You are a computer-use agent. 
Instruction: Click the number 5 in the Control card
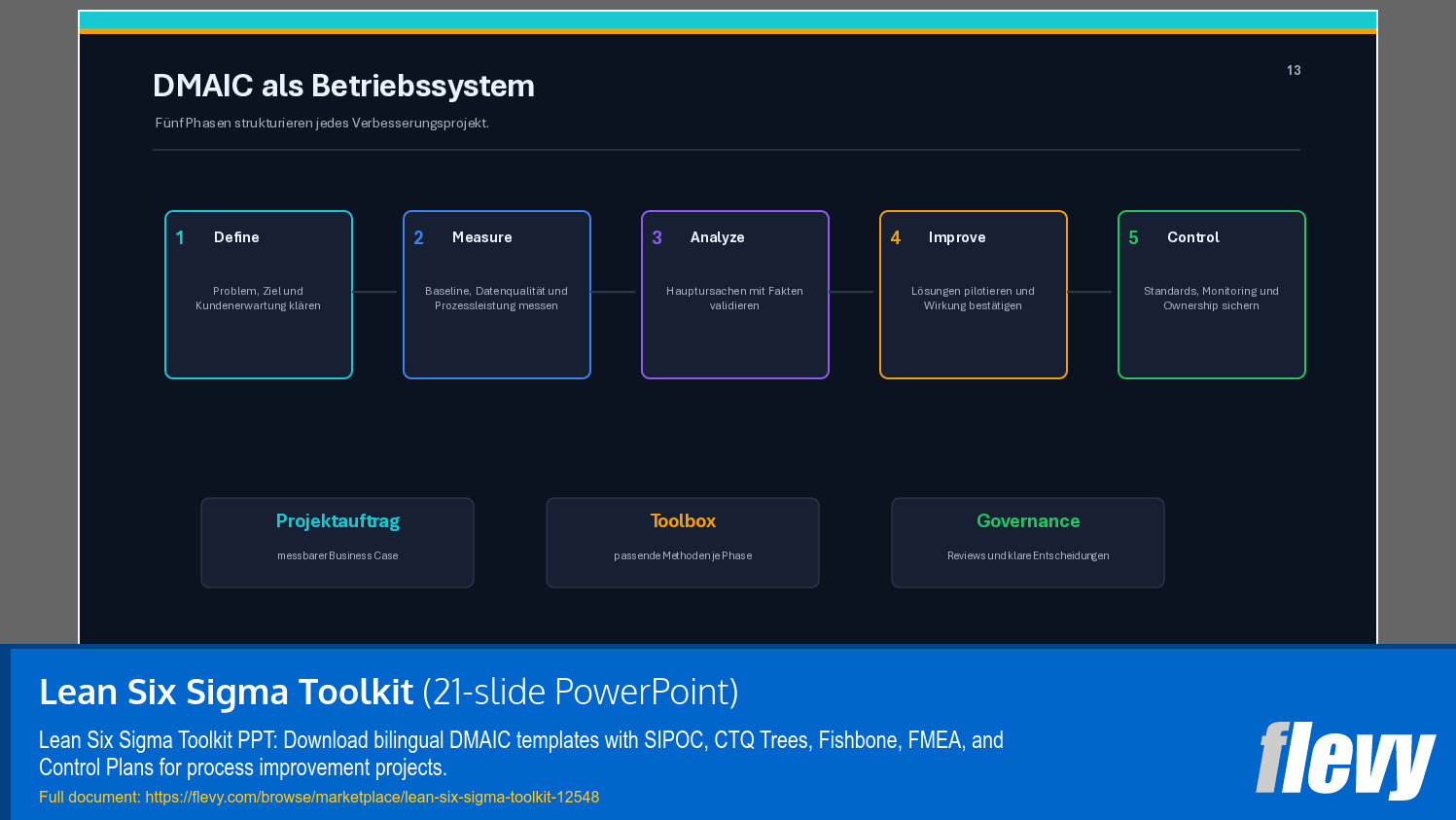[x=1133, y=237]
